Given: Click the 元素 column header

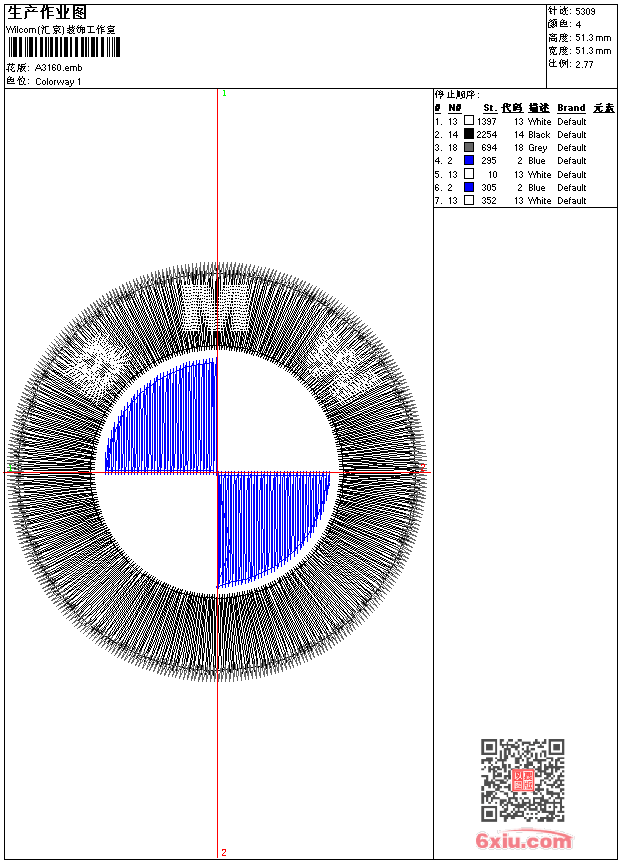Looking at the screenshot, I should point(604,108).
